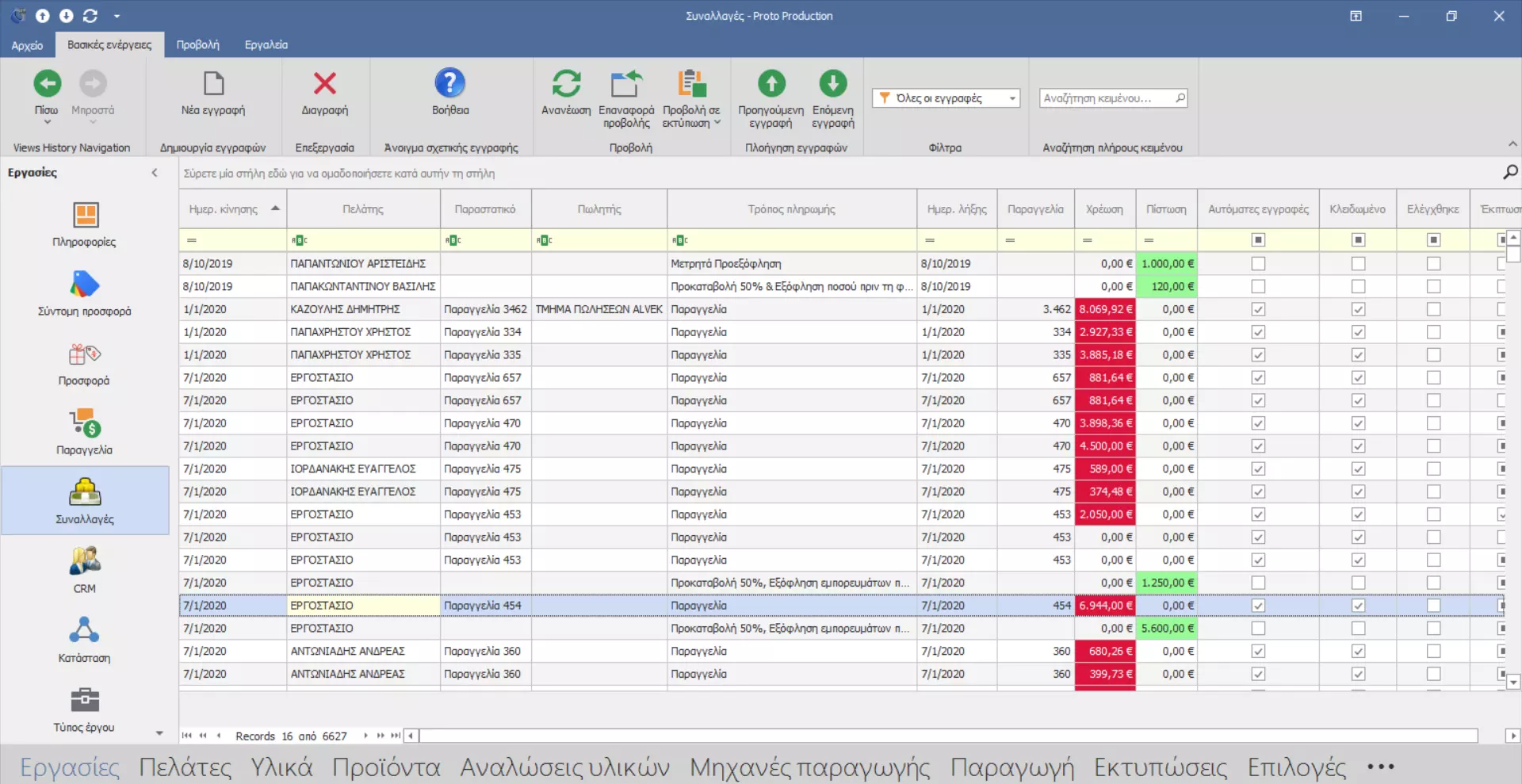Go to Πελάτες in bottom navigation
Viewport: 1522px width, 784px height.
185,767
